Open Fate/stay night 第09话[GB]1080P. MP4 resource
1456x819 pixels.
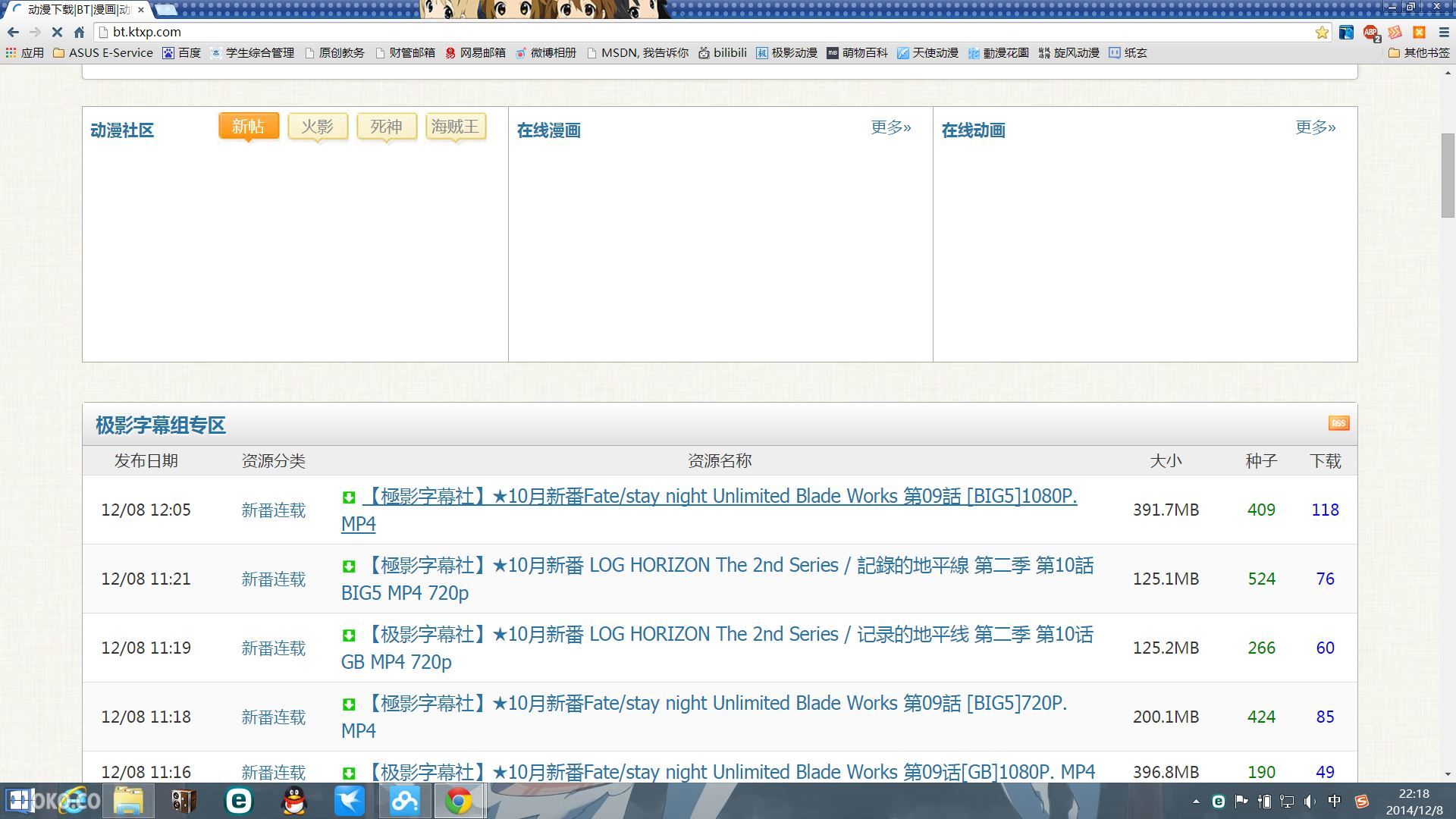coord(730,772)
